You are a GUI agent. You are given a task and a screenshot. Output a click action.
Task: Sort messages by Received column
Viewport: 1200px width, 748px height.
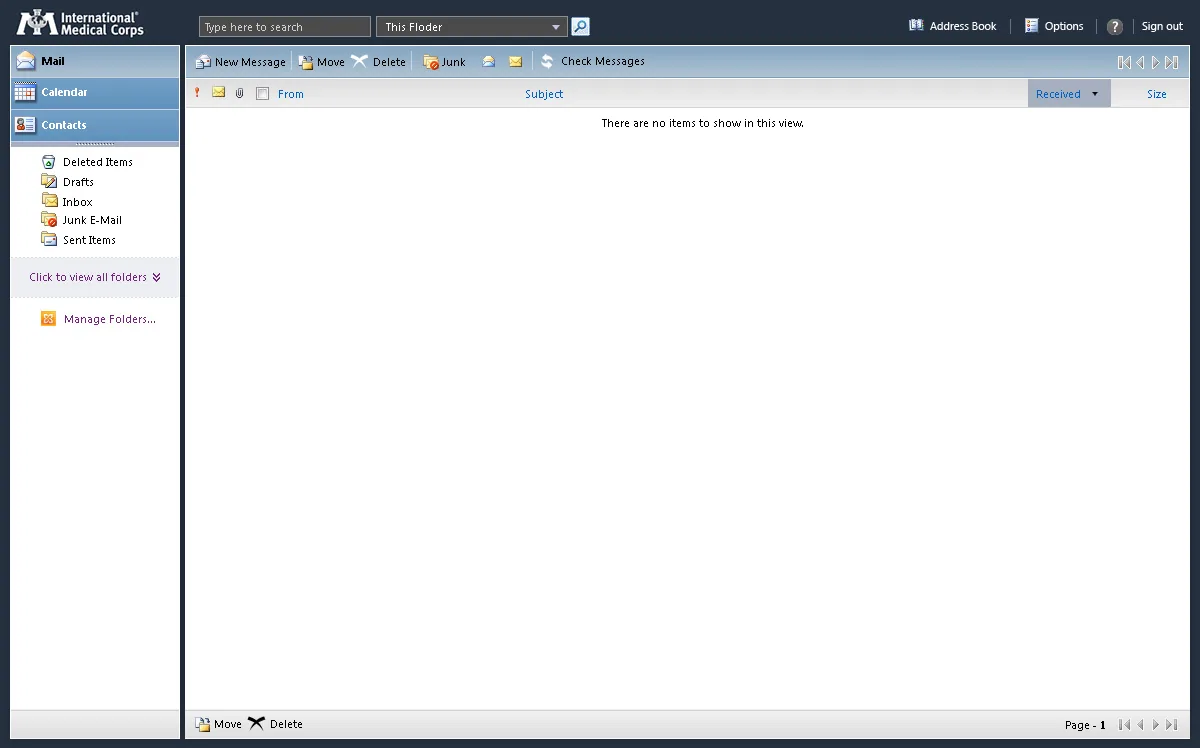1058,94
